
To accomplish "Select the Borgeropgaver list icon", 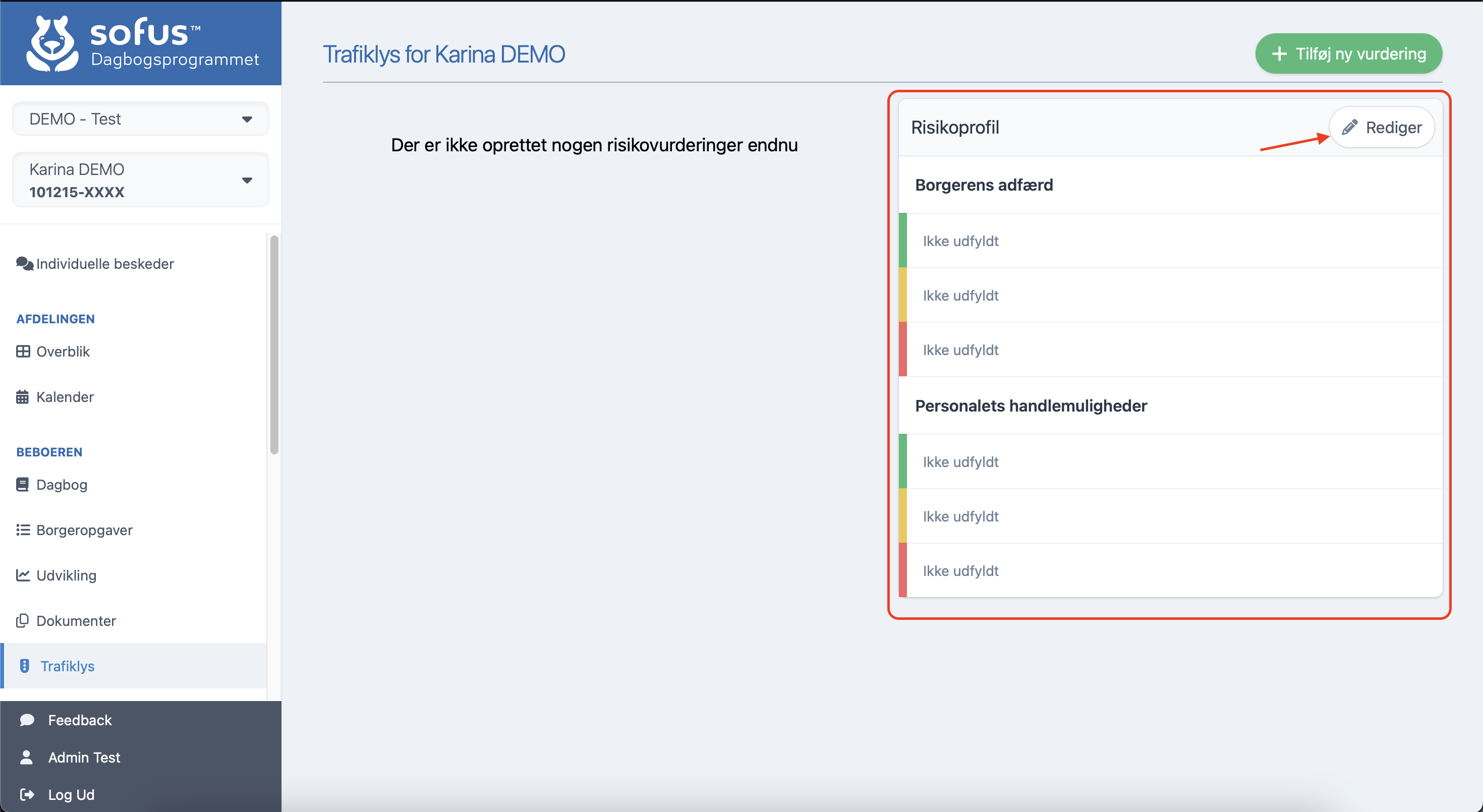I will [x=23, y=530].
